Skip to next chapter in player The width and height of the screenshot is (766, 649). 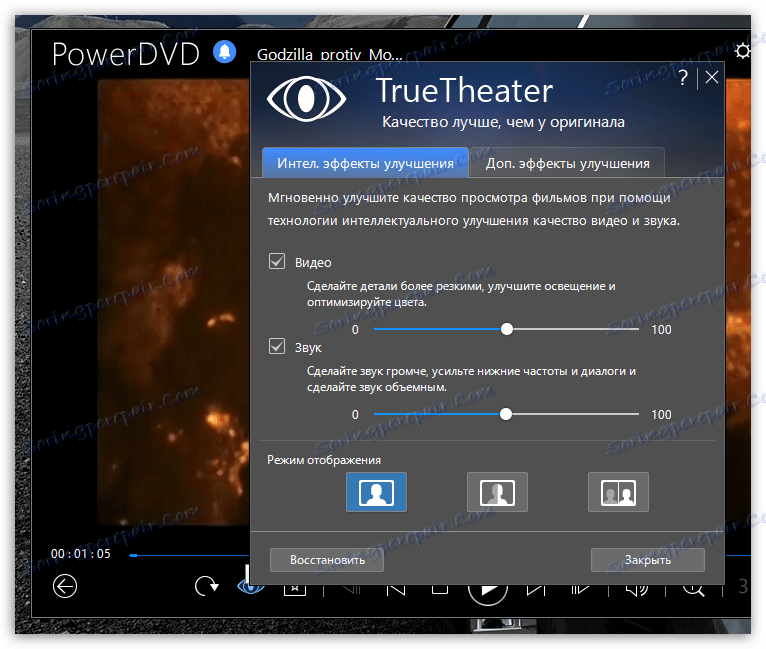[x=535, y=590]
